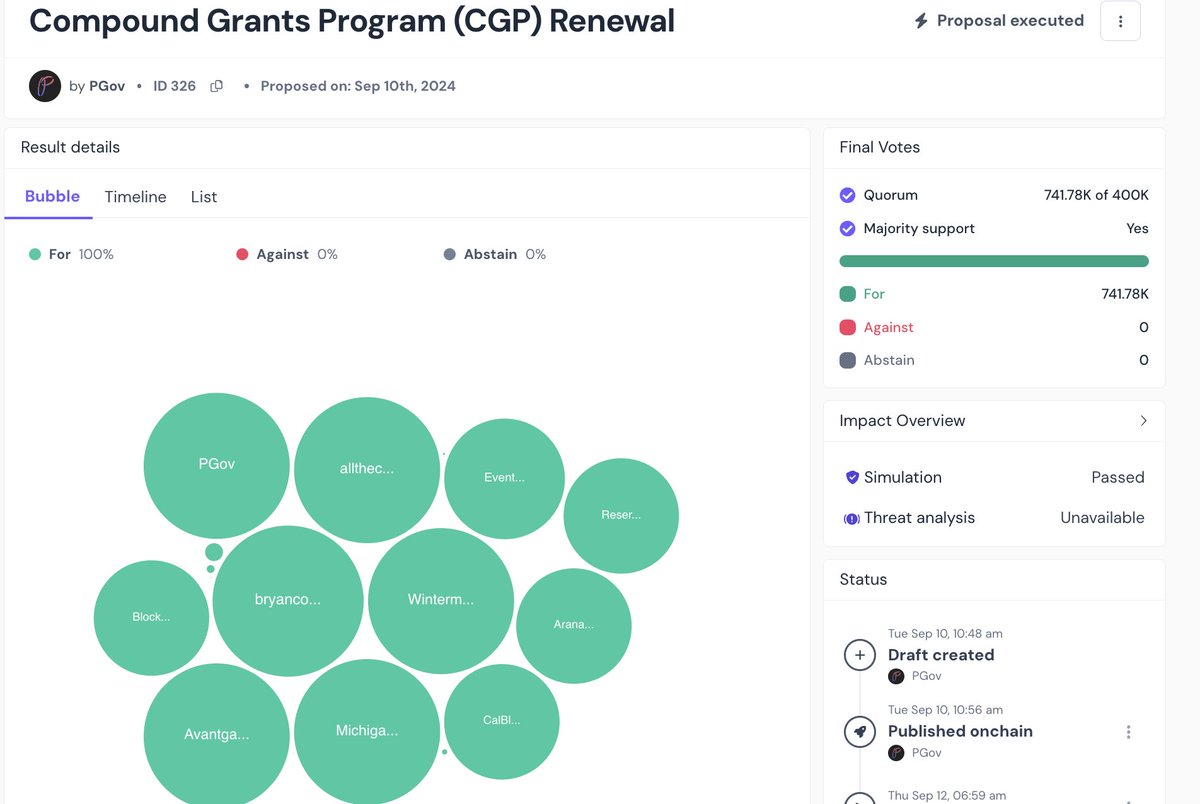1200x804 pixels.
Task: Select the Arana... voter bubble
Action: 574,626
